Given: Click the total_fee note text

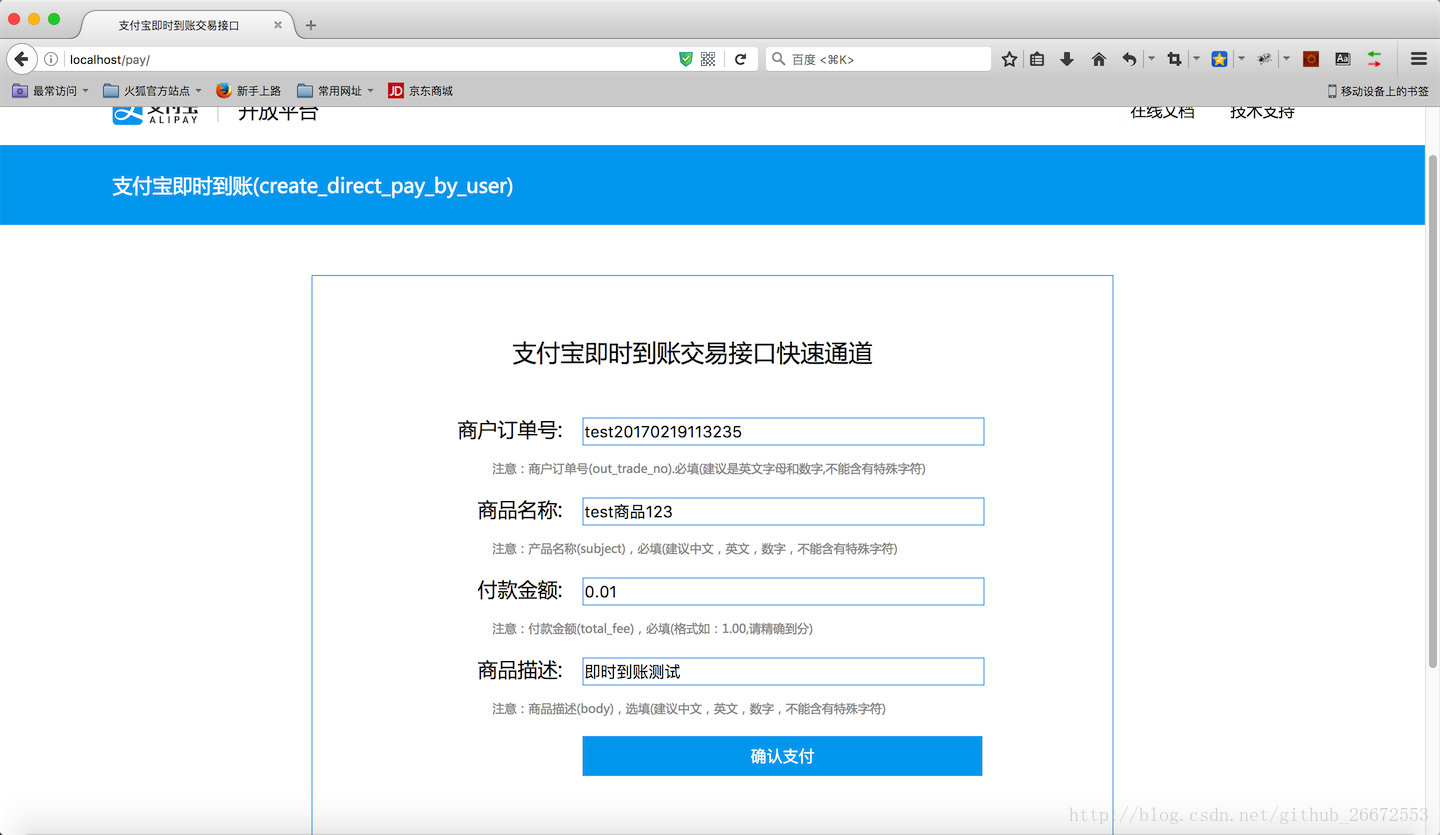Looking at the screenshot, I should (x=652, y=629).
